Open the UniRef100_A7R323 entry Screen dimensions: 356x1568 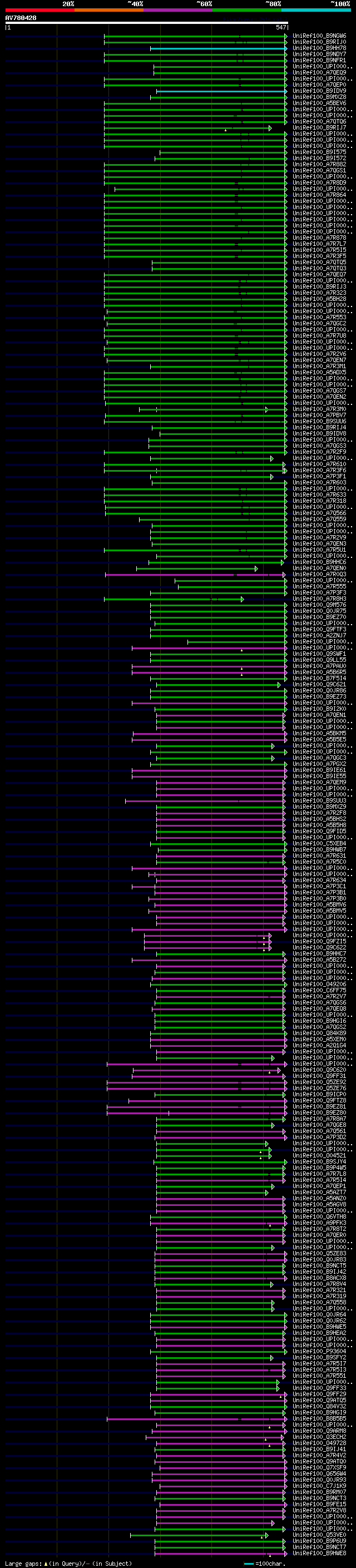pyautogui.click(x=319, y=293)
